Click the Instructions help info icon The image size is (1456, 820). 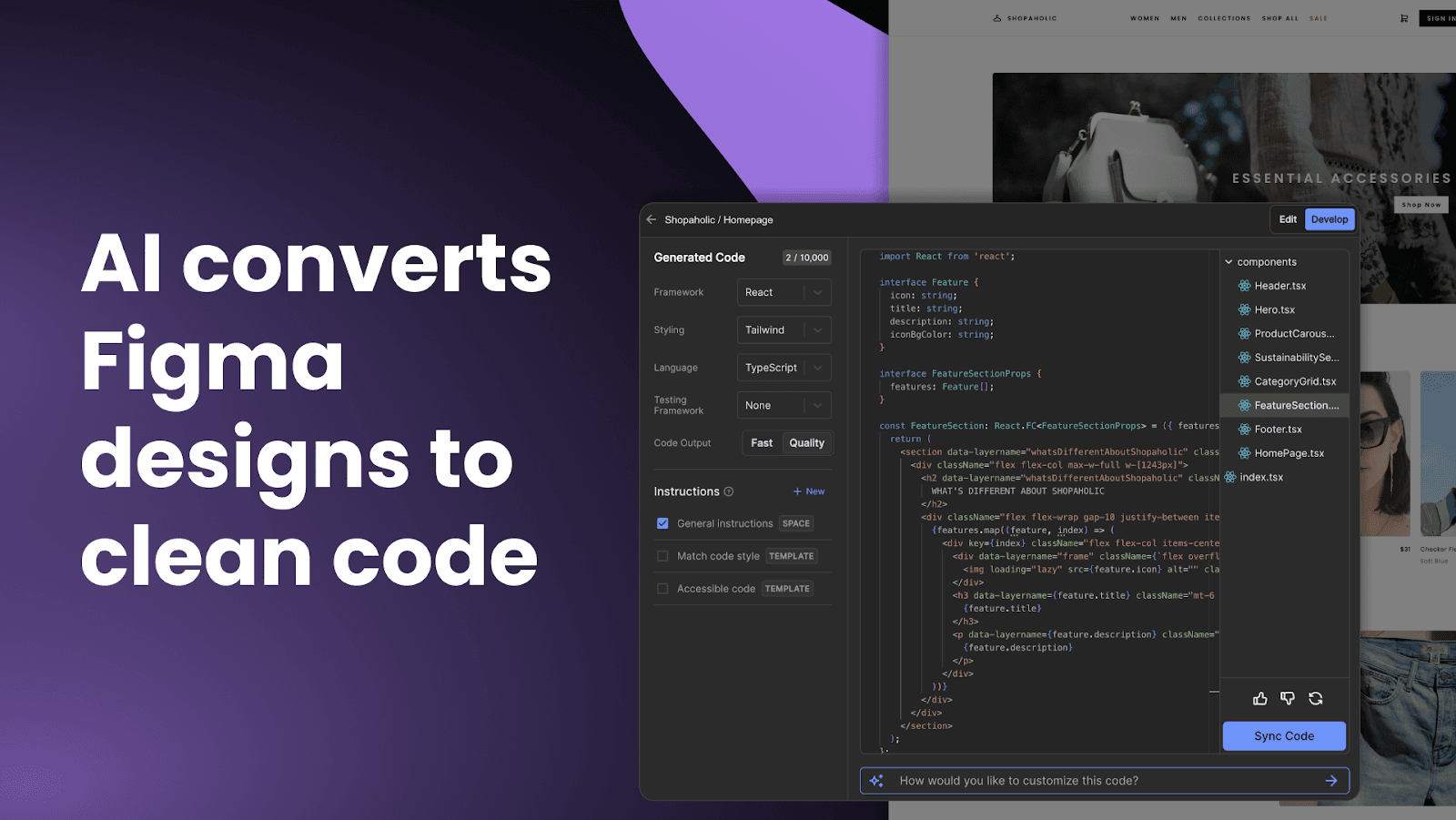729,491
